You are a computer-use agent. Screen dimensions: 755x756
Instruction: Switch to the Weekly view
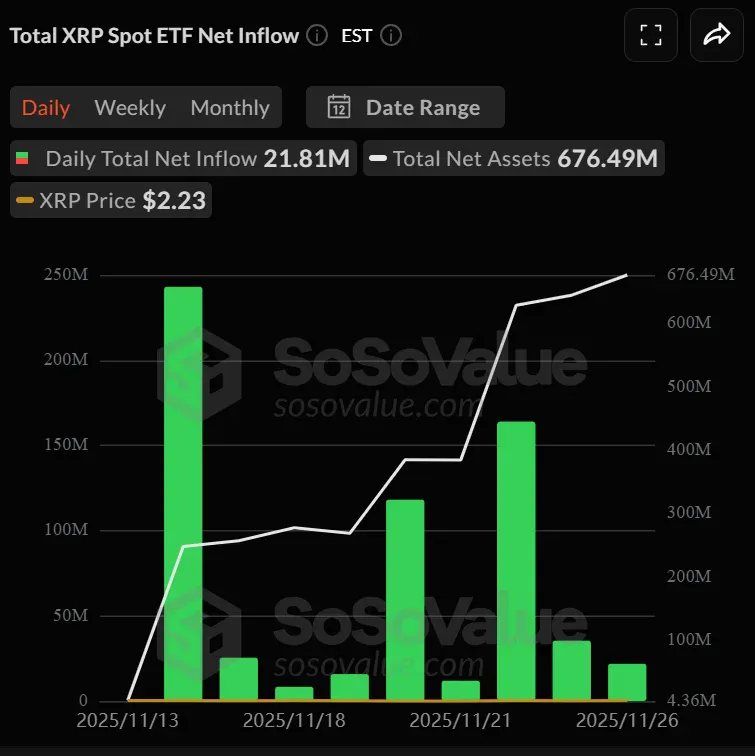130,107
